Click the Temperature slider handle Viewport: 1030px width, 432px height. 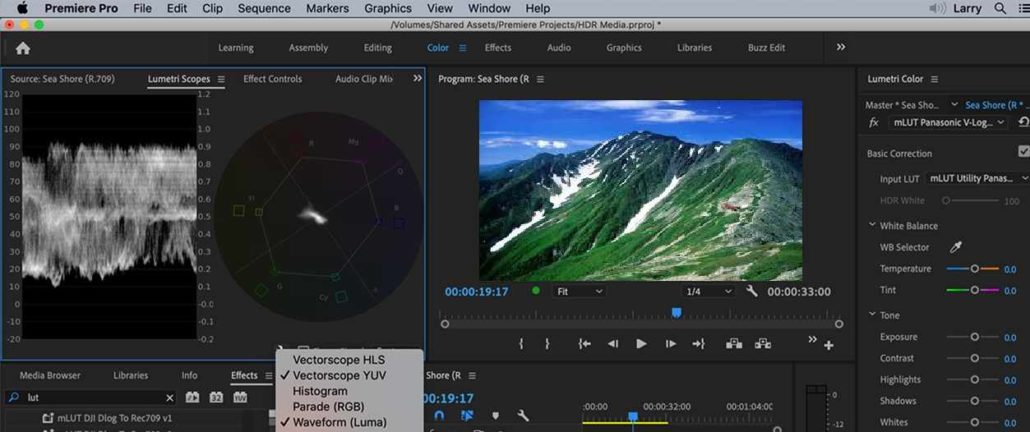pos(975,269)
